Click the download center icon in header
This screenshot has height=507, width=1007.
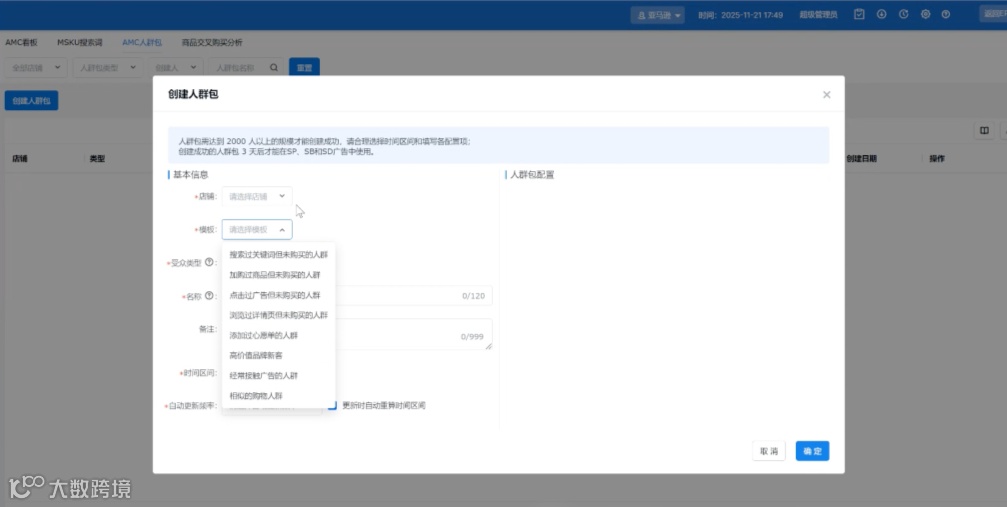(x=881, y=14)
